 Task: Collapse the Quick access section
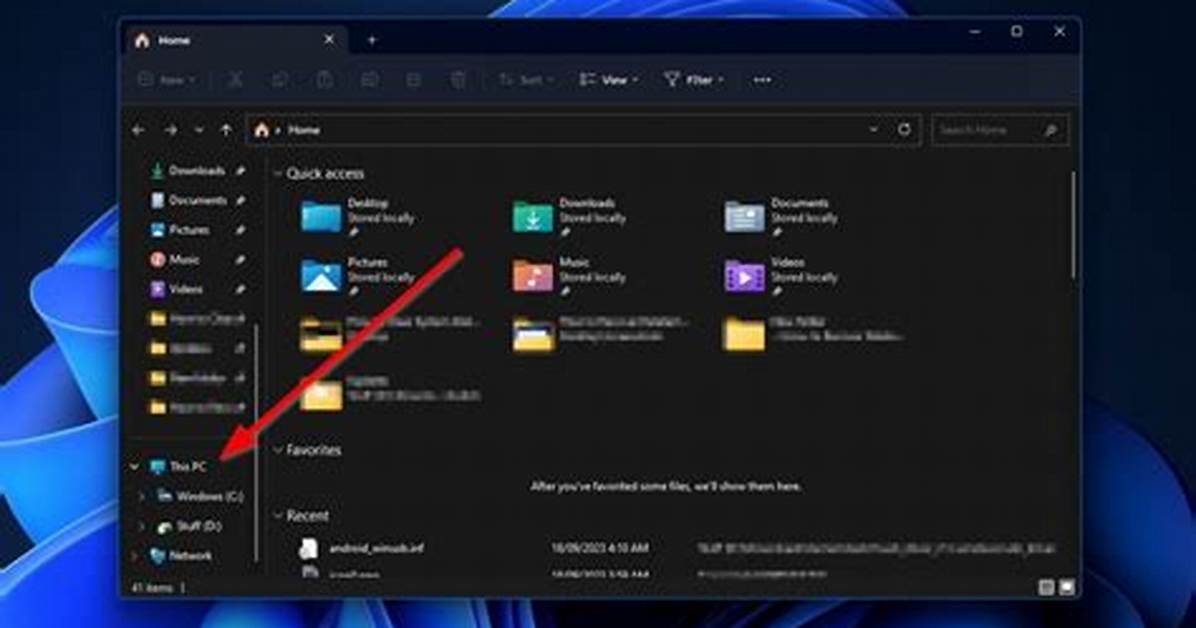tap(278, 174)
